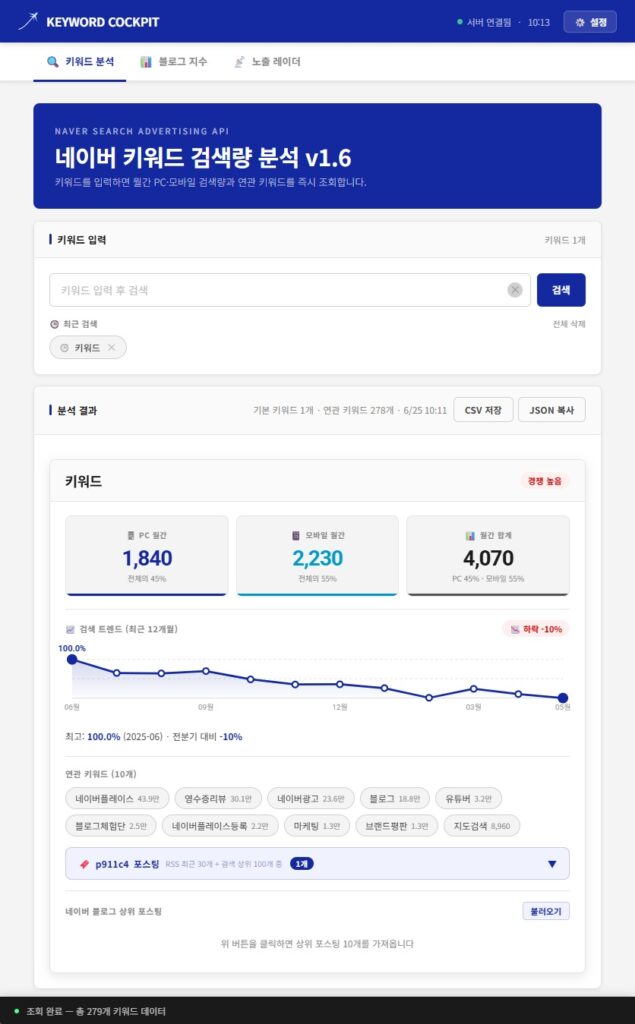The height and width of the screenshot is (1024, 635).
Task: Click the 06월 peak point on trend chart
Action: [72, 660]
